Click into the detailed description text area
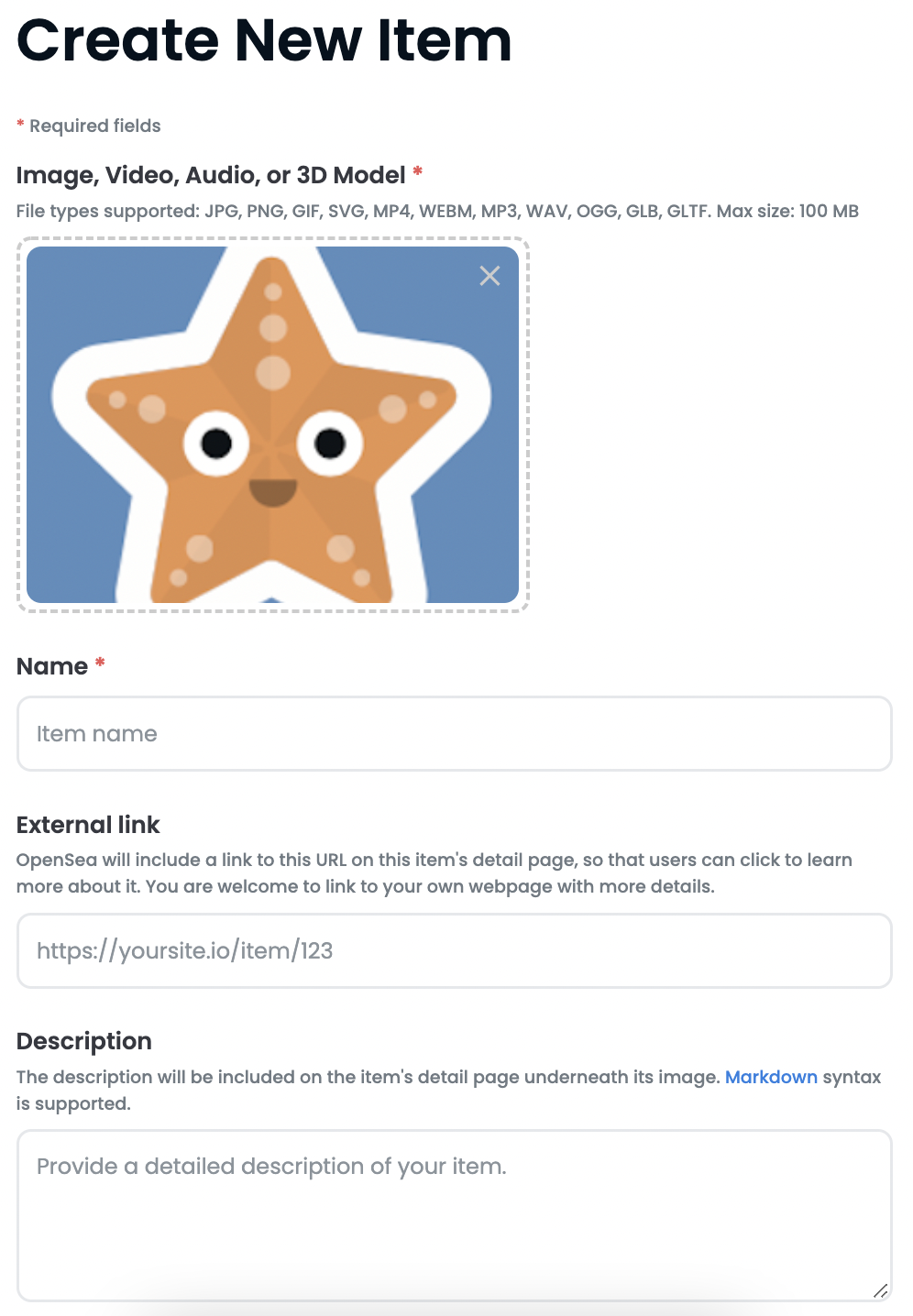The width and height of the screenshot is (913, 1316). coord(455,1215)
